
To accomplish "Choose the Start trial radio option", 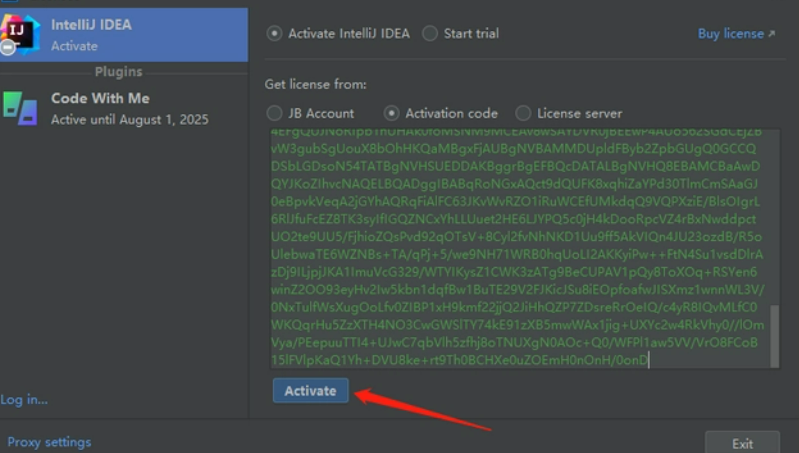I will pos(430,33).
